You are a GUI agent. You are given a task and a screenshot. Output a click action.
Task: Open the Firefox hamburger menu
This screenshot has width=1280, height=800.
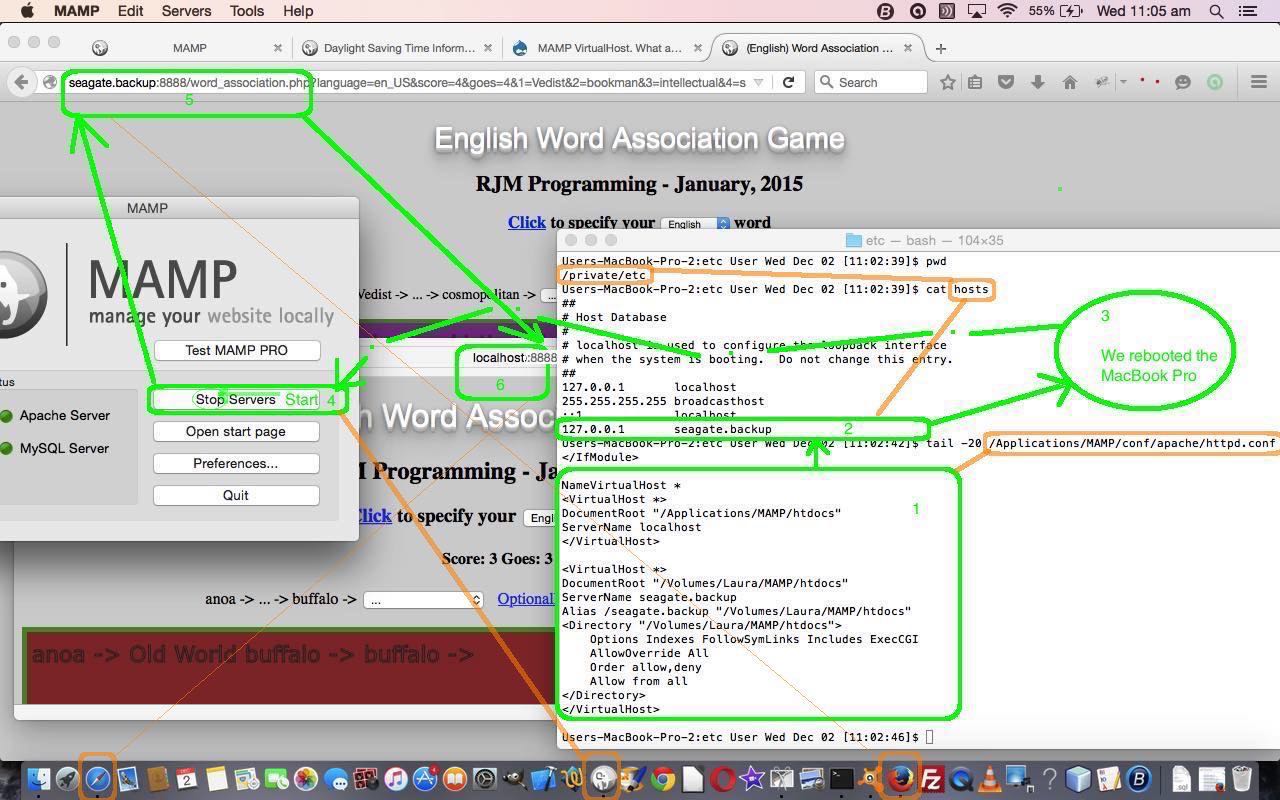[1259, 82]
